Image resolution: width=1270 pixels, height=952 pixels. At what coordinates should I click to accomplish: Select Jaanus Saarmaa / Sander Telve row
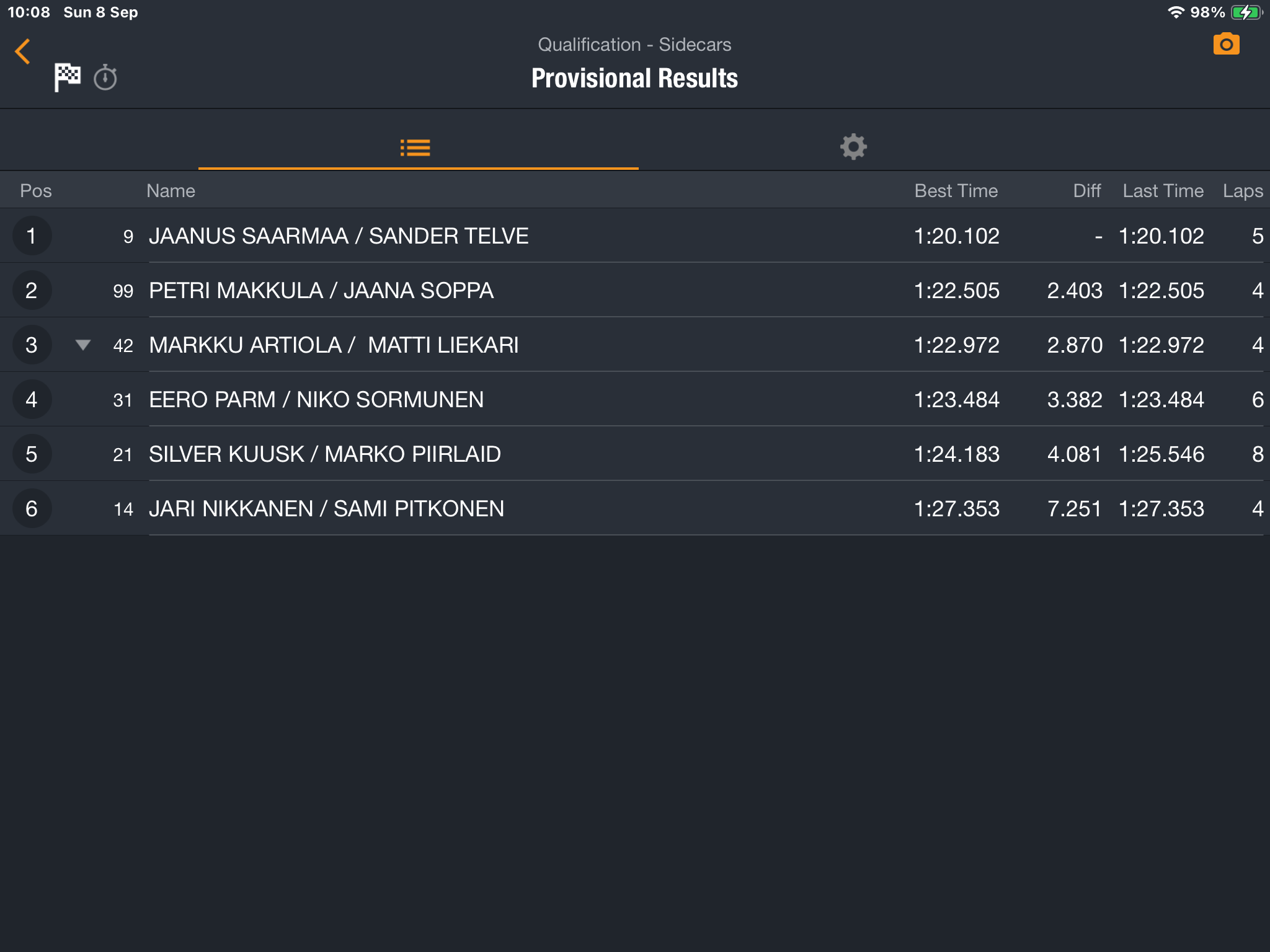pos(339,236)
